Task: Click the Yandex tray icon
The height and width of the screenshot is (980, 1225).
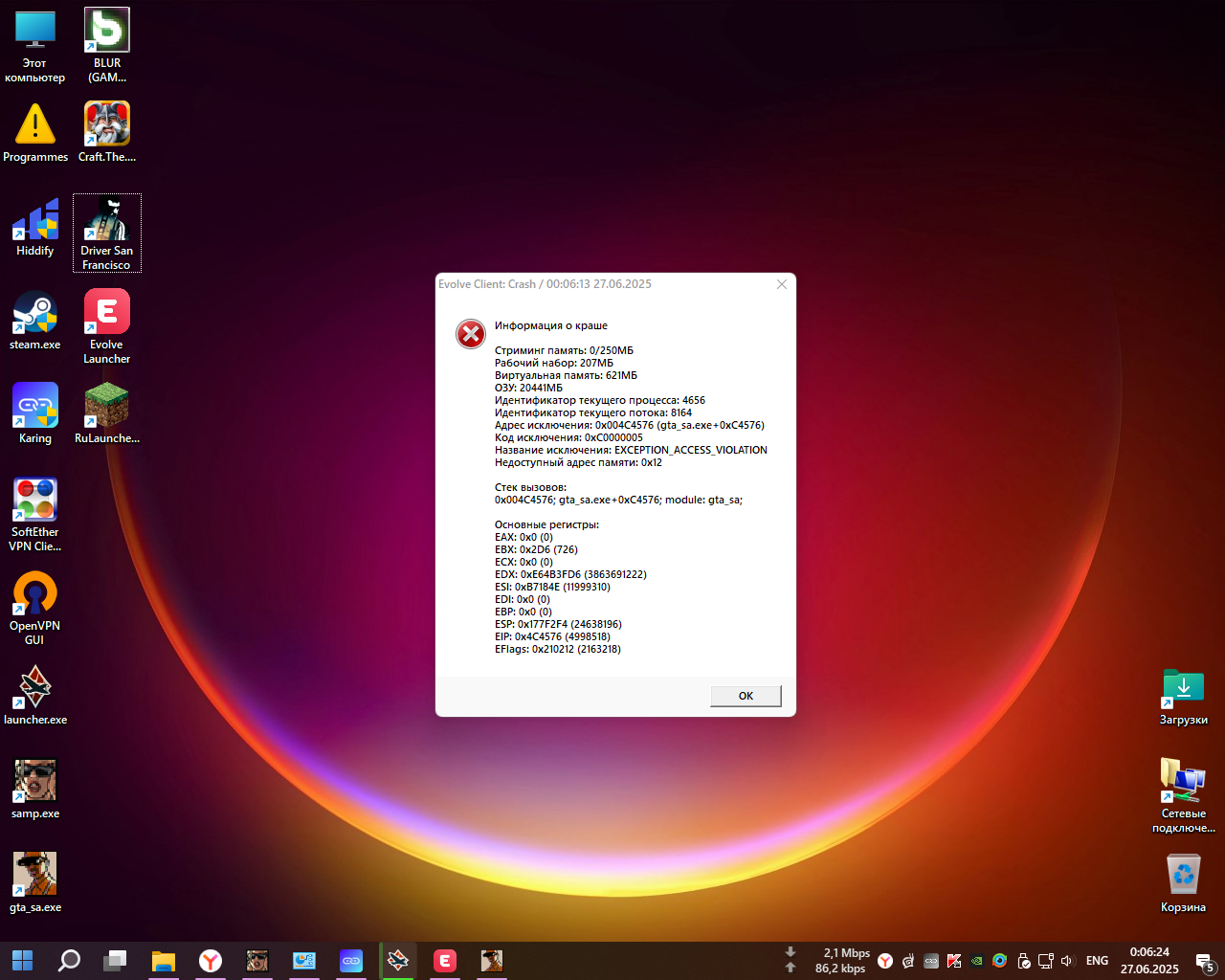Action: [885, 961]
